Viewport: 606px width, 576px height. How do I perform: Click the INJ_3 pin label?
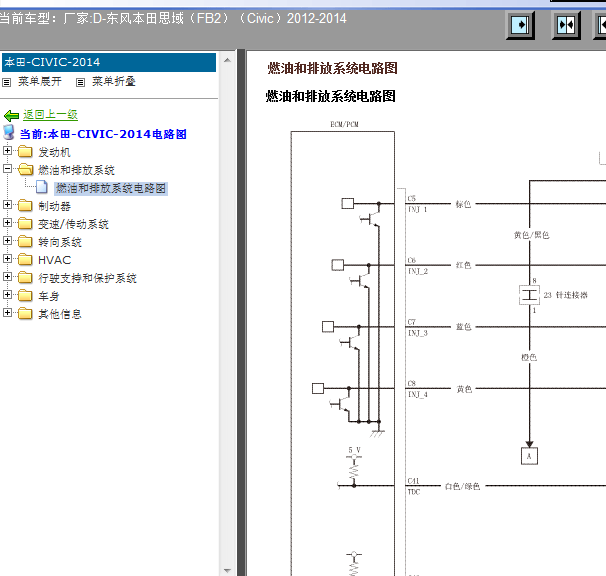tap(418, 333)
